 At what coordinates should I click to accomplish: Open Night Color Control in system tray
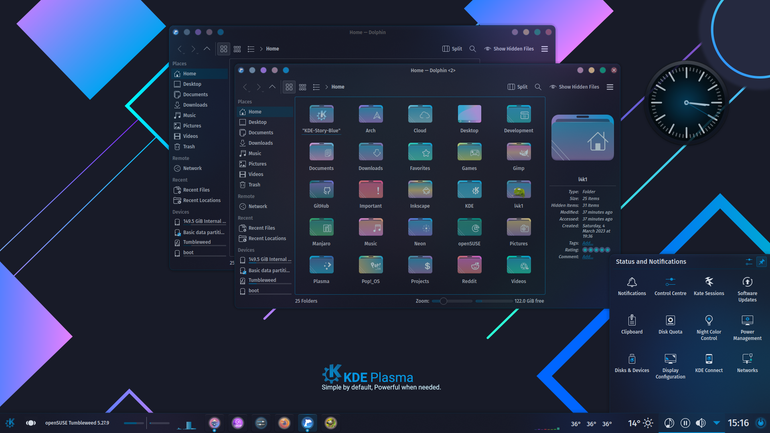click(x=709, y=327)
